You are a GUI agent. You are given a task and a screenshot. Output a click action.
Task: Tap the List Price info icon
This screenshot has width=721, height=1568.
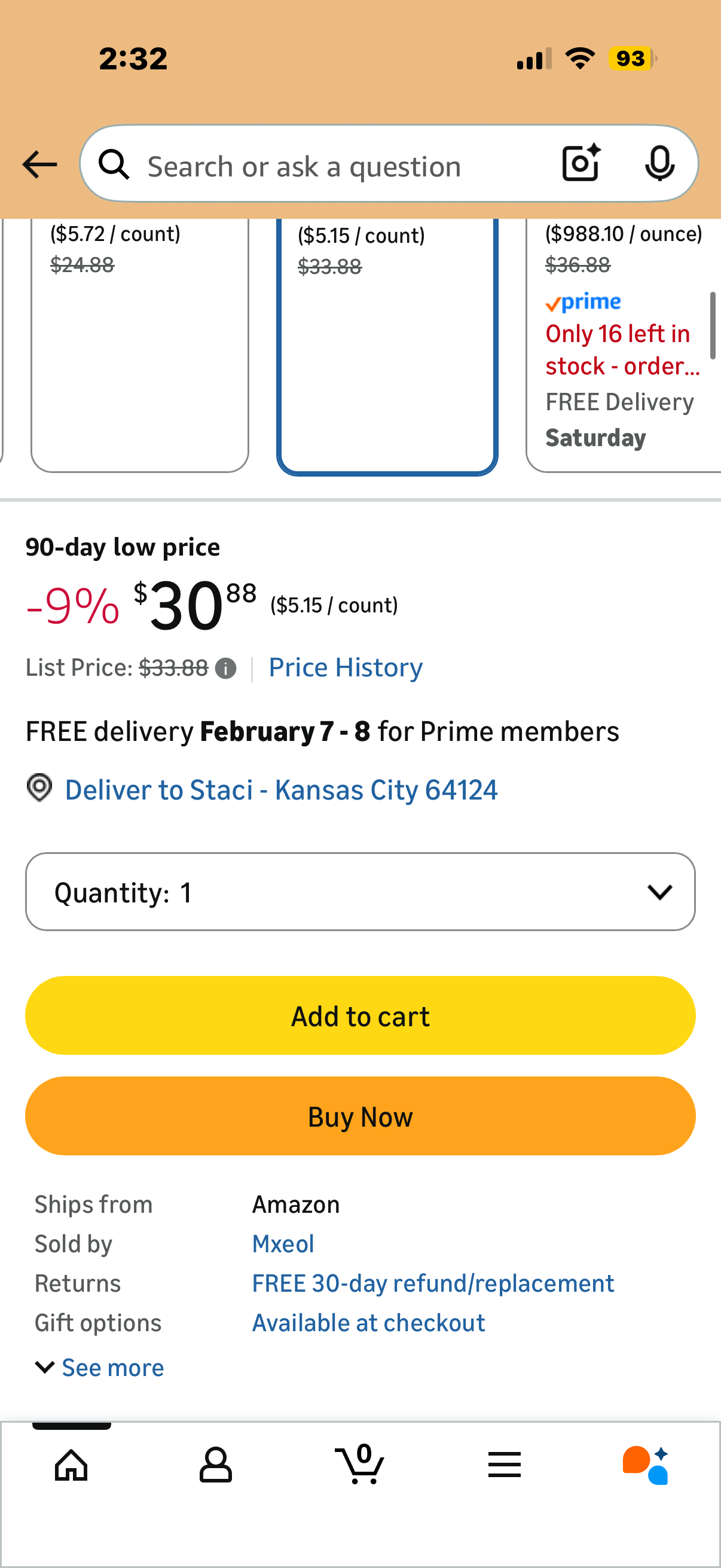tap(226, 669)
